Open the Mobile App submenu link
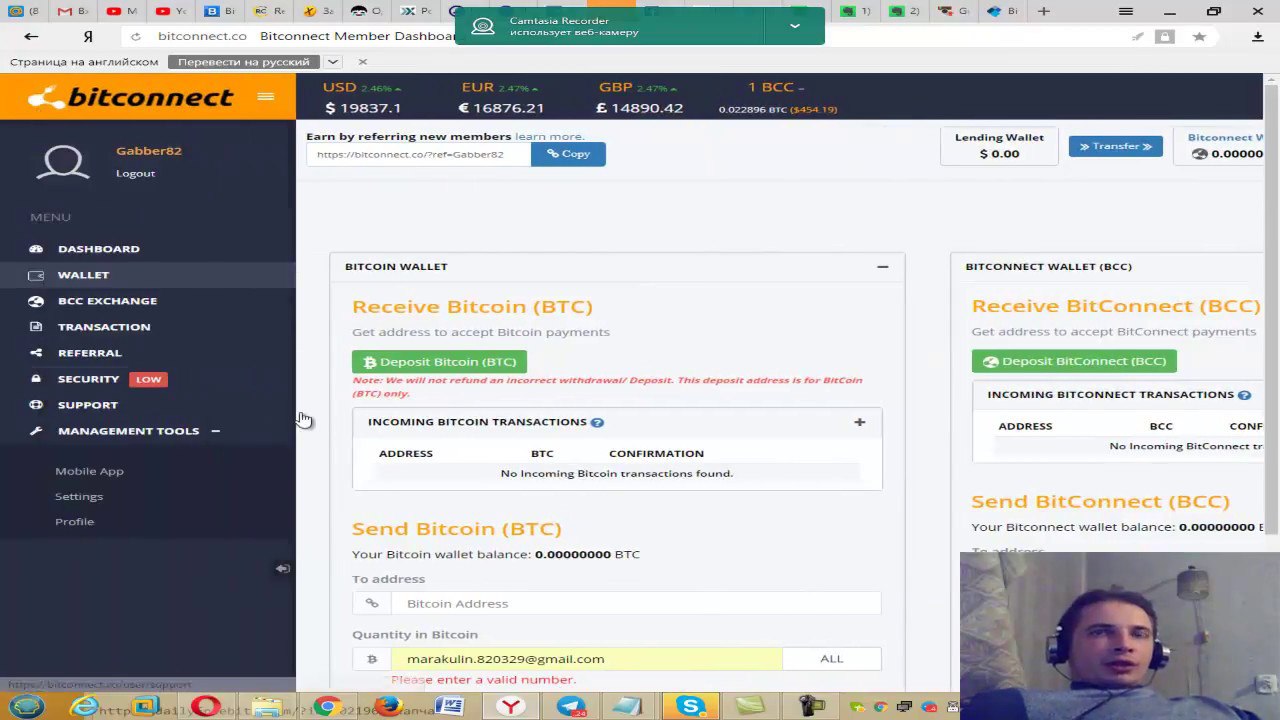 pyautogui.click(x=89, y=471)
